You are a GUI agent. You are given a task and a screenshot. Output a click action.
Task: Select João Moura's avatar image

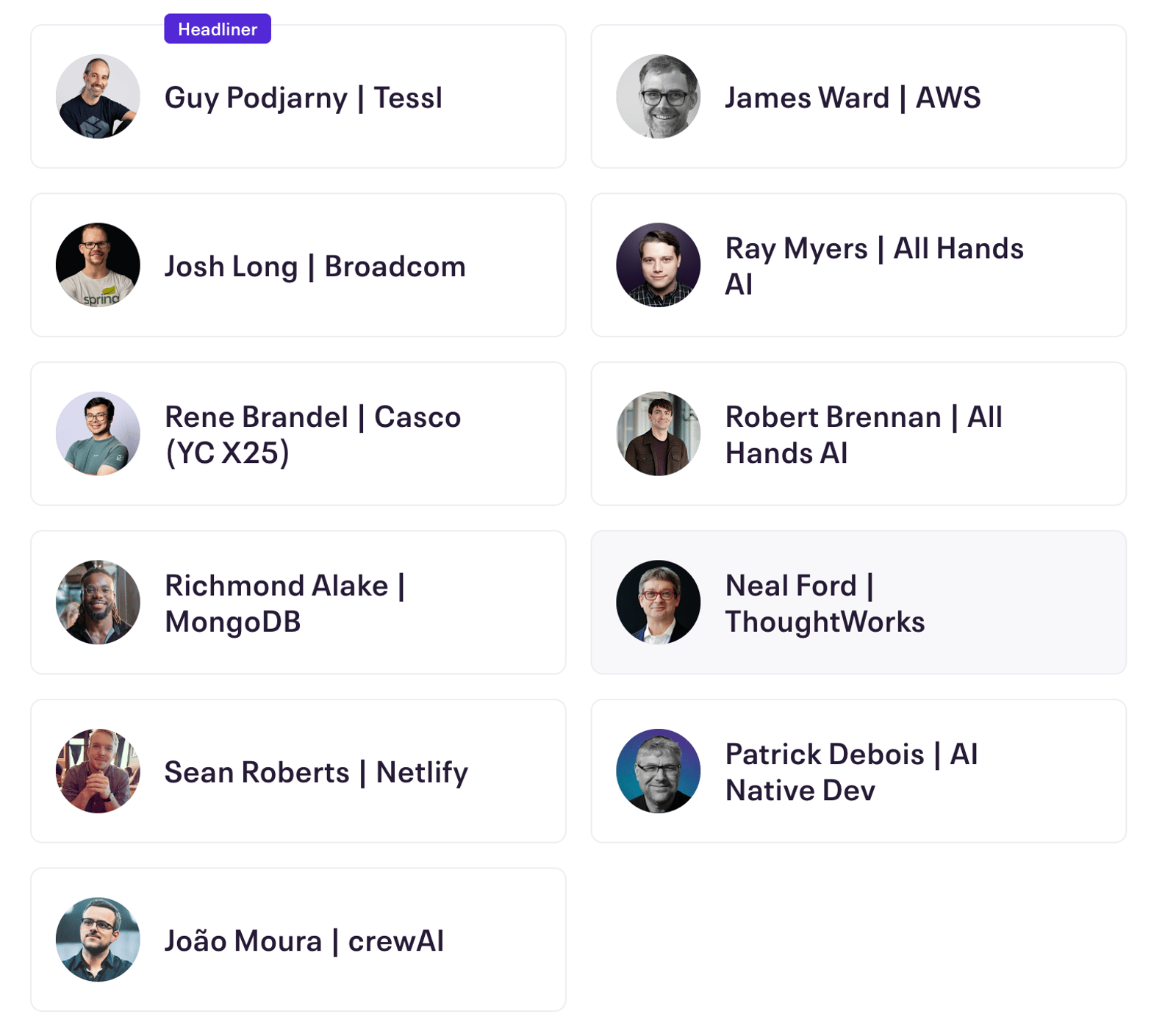coord(98,940)
